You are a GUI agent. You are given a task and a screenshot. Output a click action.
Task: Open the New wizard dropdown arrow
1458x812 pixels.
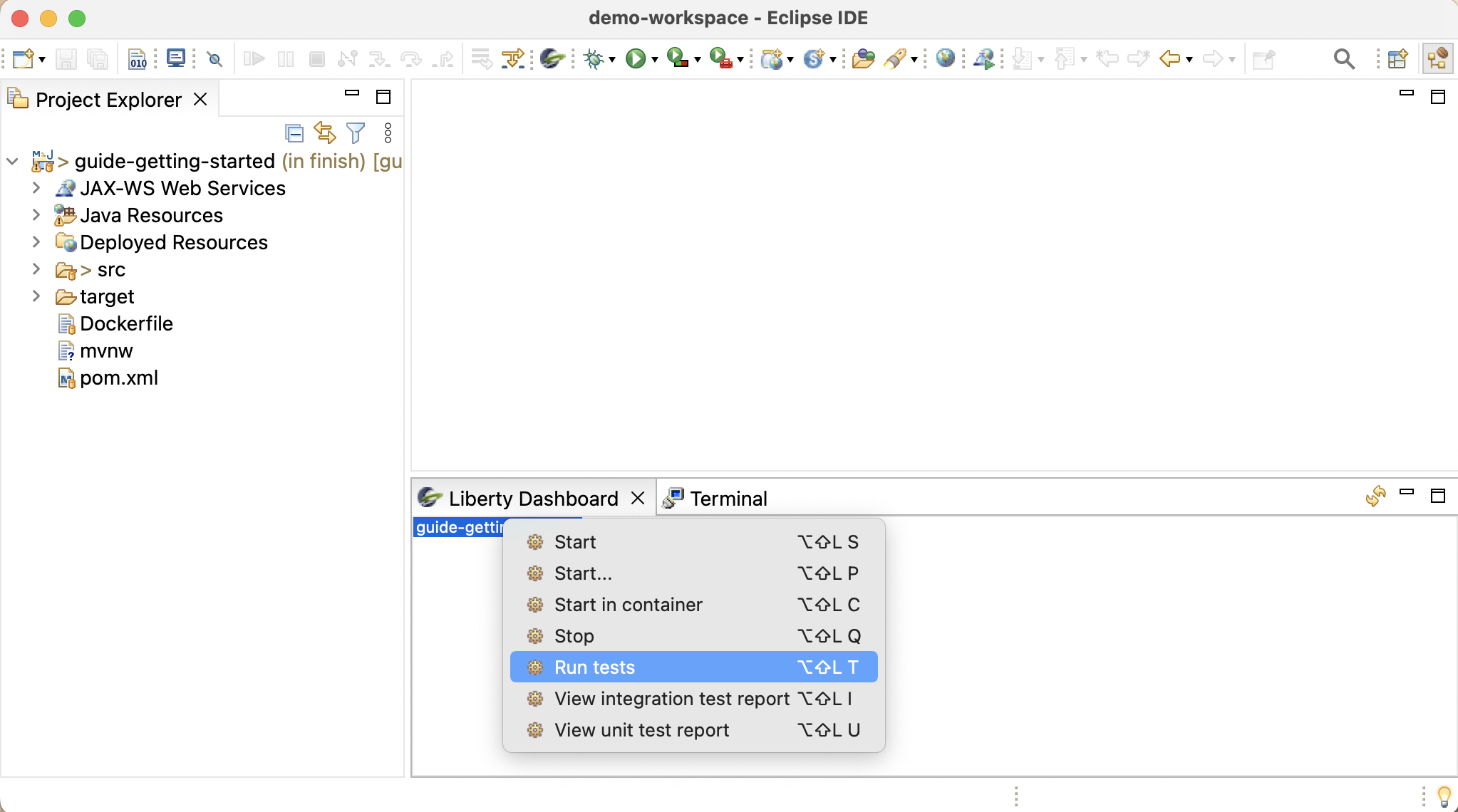click(42, 60)
